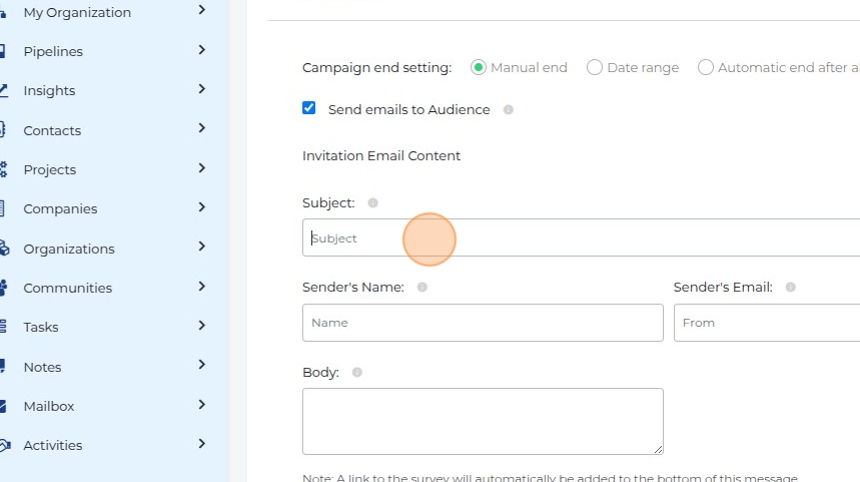Expand the Mailbox submenu chevron

click(x=202, y=405)
